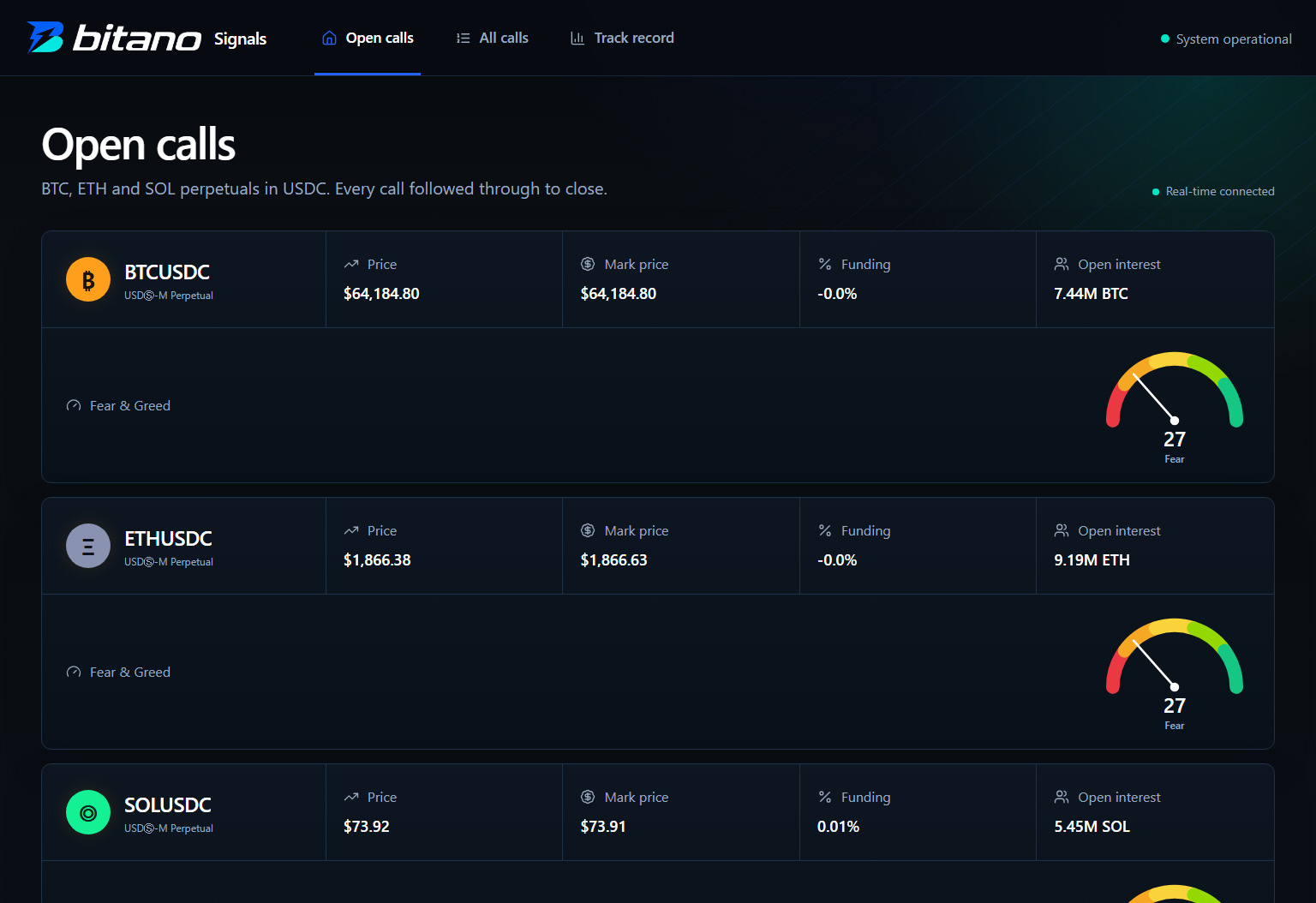This screenshot has width=1316, height=903.
Task: Click the trend arrow icon in BTCUSDC Price
Action: pos(351,265)
